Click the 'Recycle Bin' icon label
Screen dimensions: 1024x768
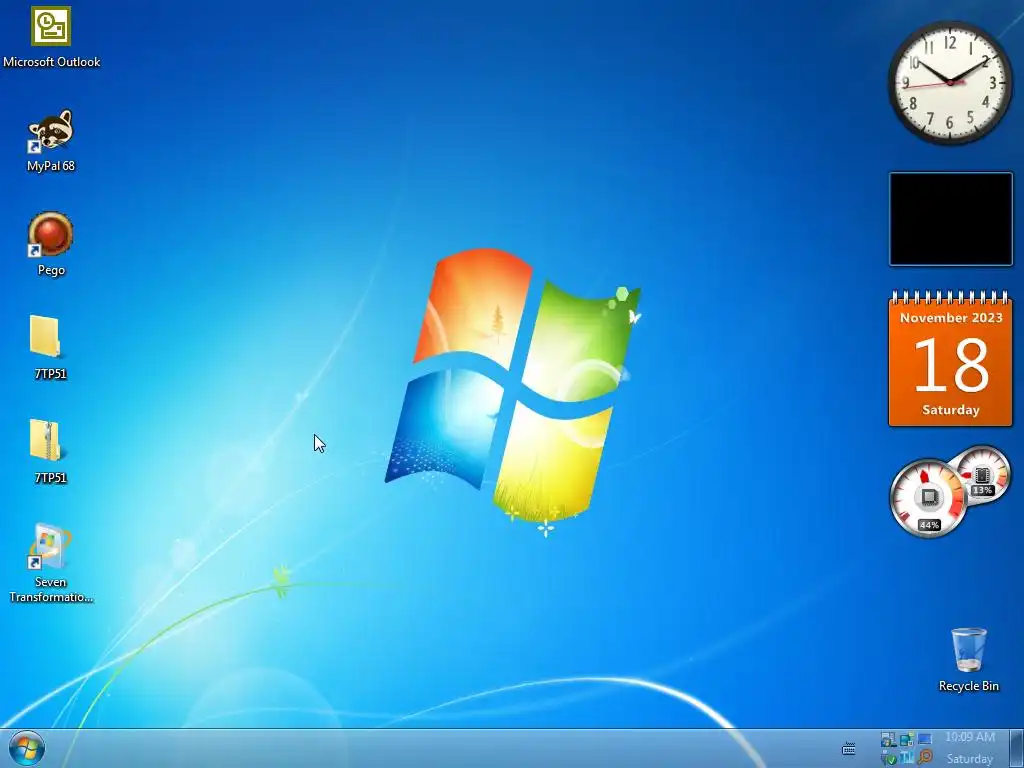tap(968, 686)
